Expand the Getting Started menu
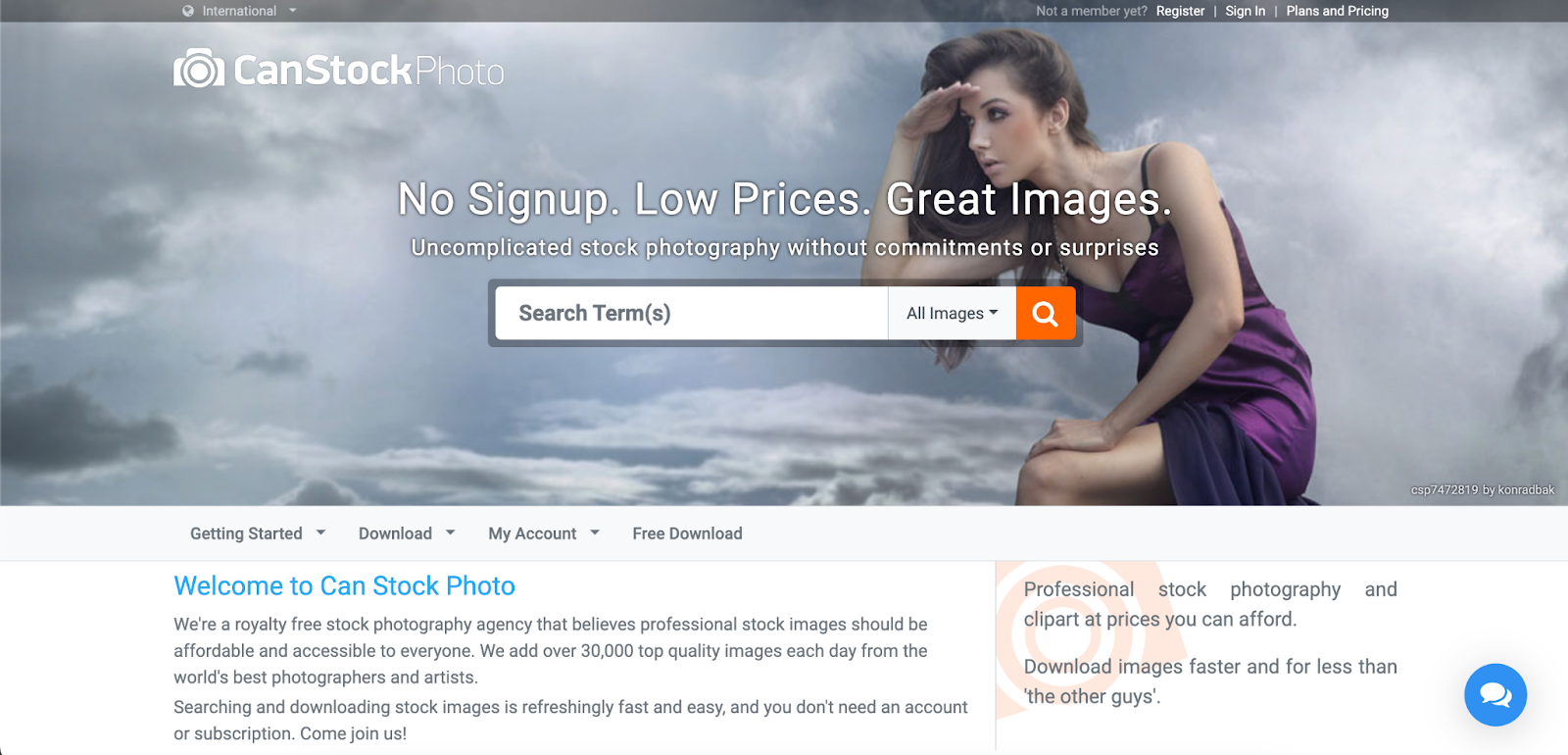Image resolution: width=1568 pixels, height=755 pixels. click(258, 533)
